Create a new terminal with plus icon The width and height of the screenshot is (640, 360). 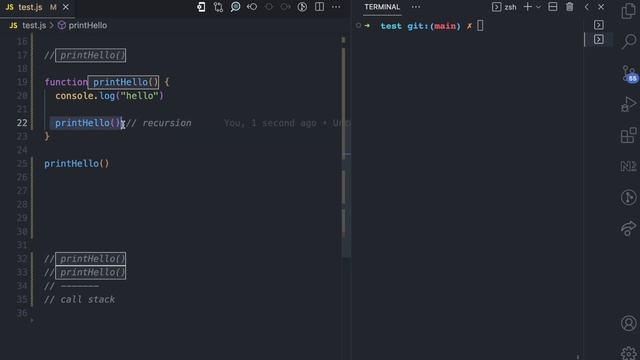click(x=527, y=7)
